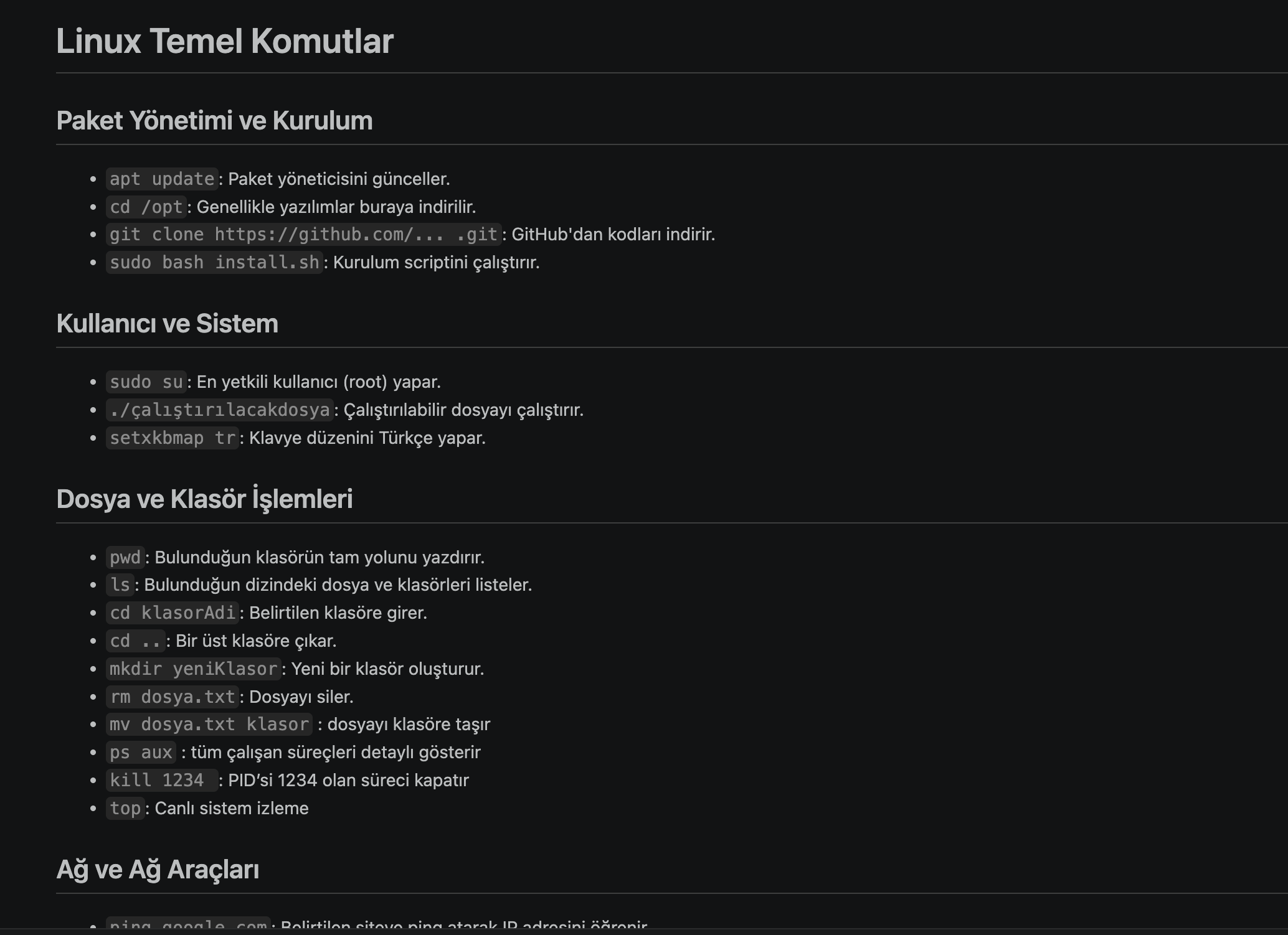
Task: Click the 'rm dosya.txt' code snippet
Action: pos(173,697)
